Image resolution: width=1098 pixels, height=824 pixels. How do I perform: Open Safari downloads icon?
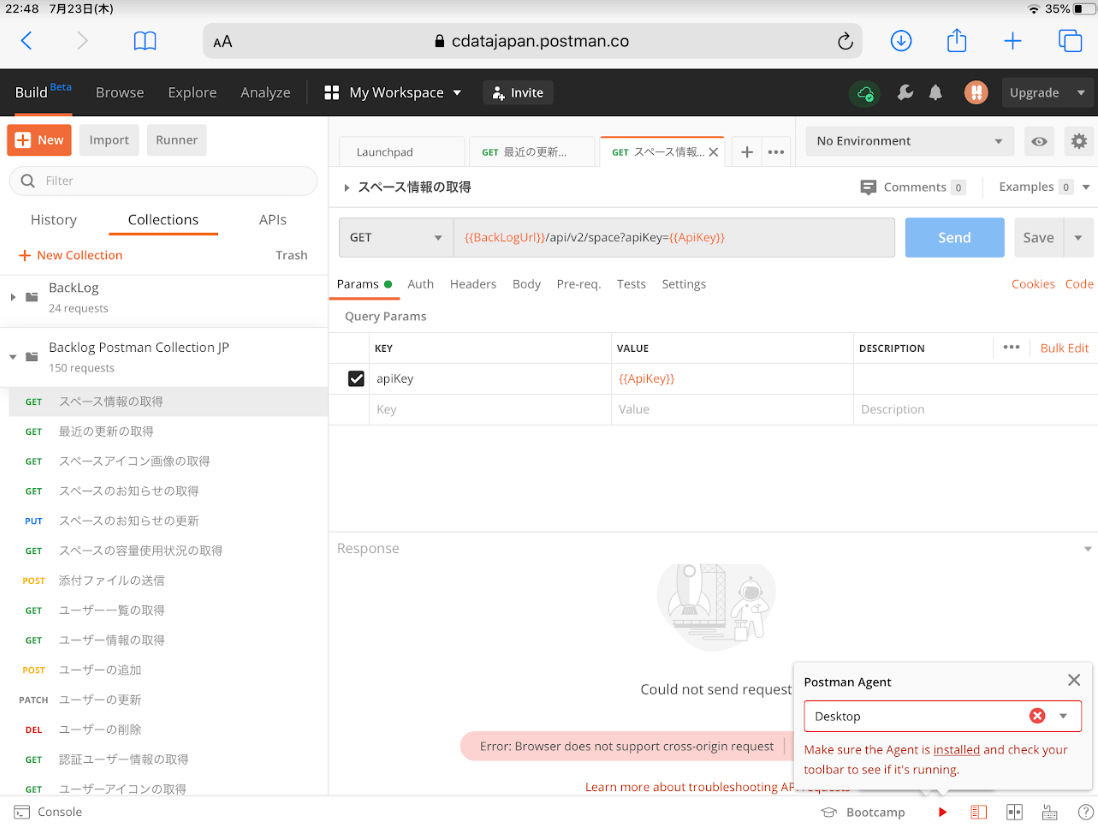[901, 41]
